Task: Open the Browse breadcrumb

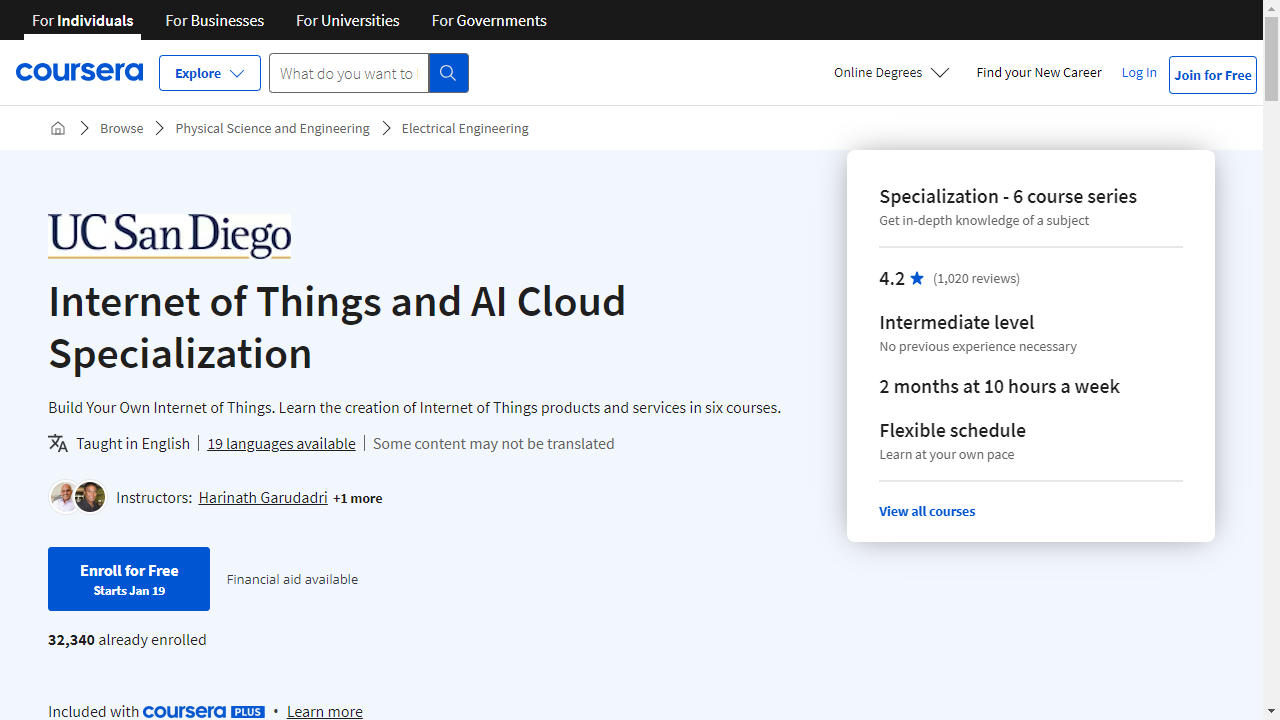Action: click(x=122, y=128)
